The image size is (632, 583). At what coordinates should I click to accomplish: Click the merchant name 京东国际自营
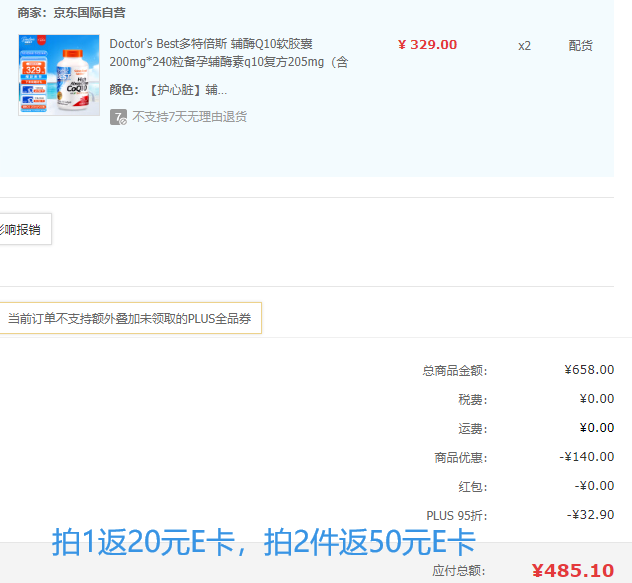89,13
